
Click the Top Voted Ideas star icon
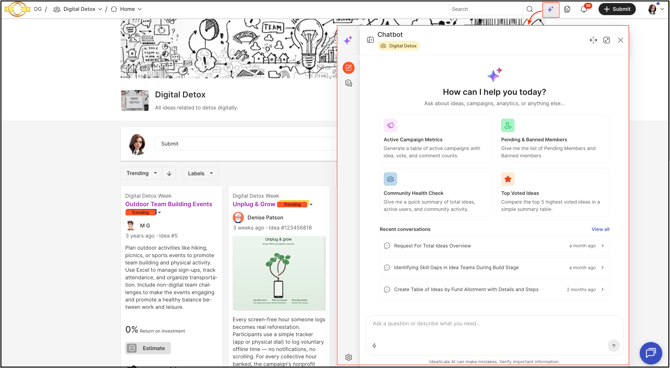508,179
